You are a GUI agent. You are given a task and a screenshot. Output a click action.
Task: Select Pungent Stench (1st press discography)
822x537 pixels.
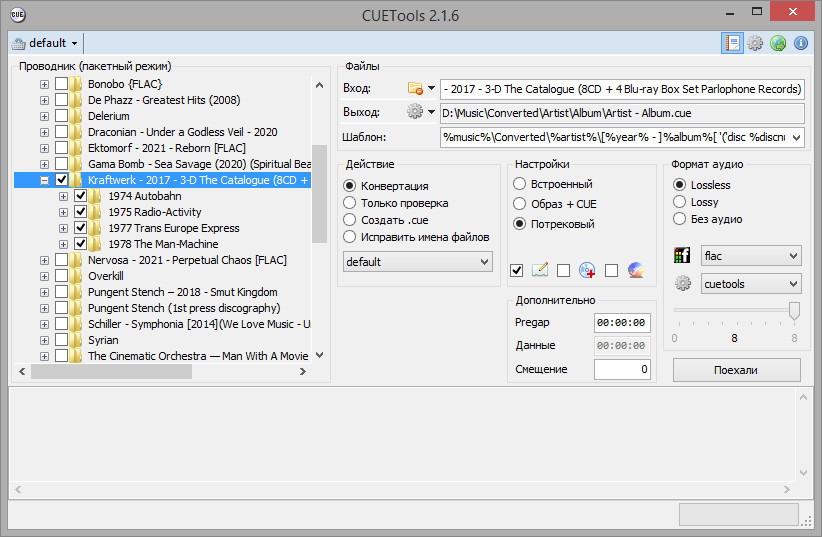(184, 308)
